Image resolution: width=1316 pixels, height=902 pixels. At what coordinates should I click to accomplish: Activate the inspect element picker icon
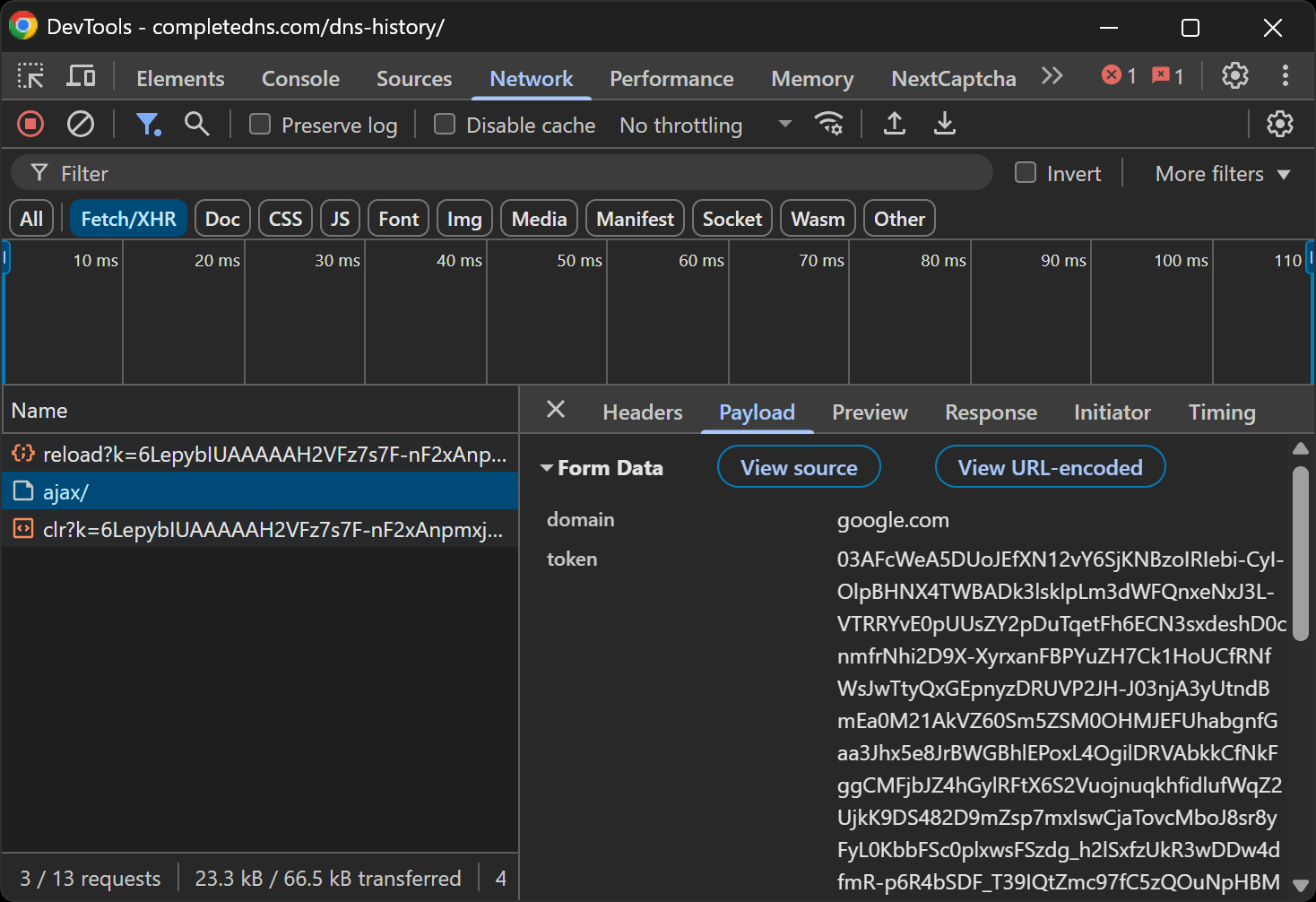pyautogui.click(x=30, y=76)
